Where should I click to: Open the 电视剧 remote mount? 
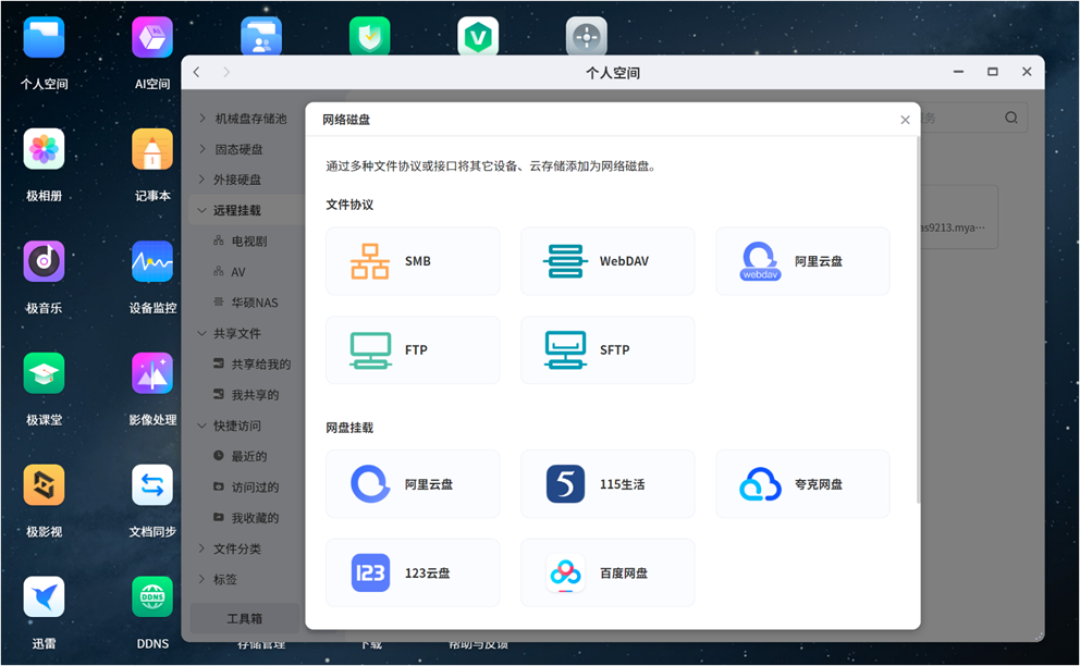(247, 241)
